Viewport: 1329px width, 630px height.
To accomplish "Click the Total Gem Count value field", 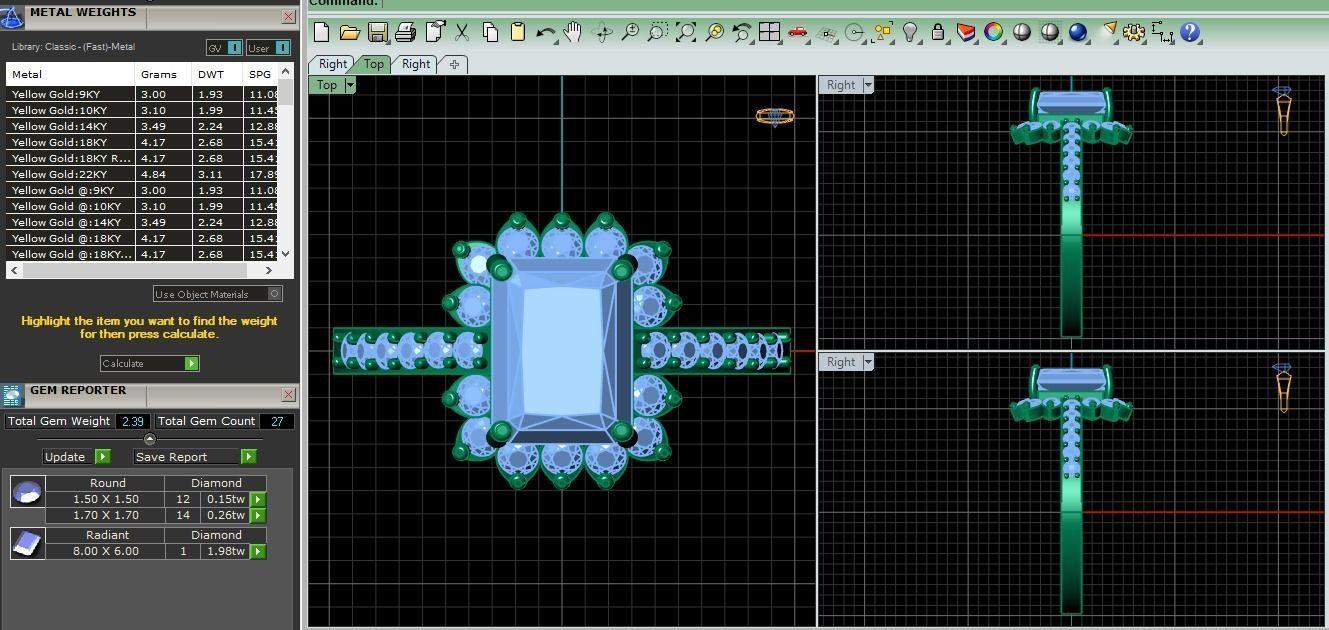I will pos(277,421).
